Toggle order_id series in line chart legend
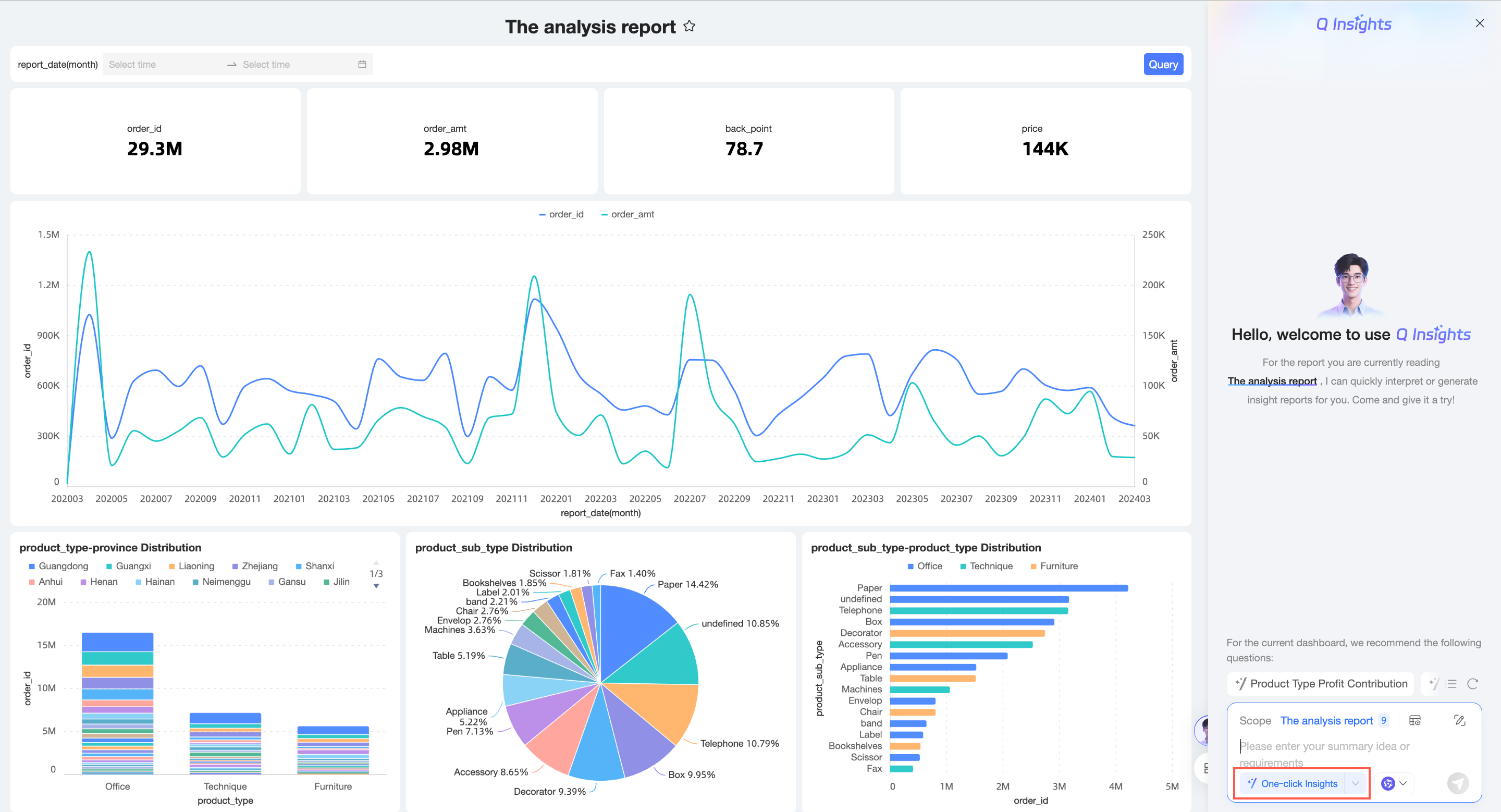Image resolution: width=1501 pixels, height=812 pixels. pos(561,214)
